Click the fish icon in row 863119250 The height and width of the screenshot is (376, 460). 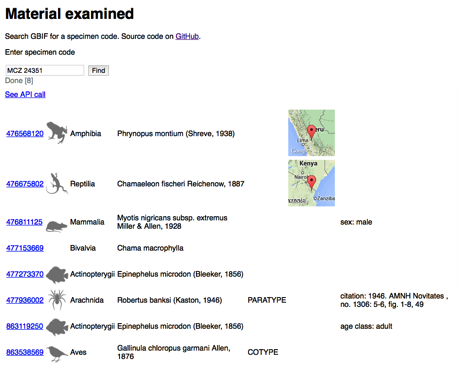(x=57, y=326)
